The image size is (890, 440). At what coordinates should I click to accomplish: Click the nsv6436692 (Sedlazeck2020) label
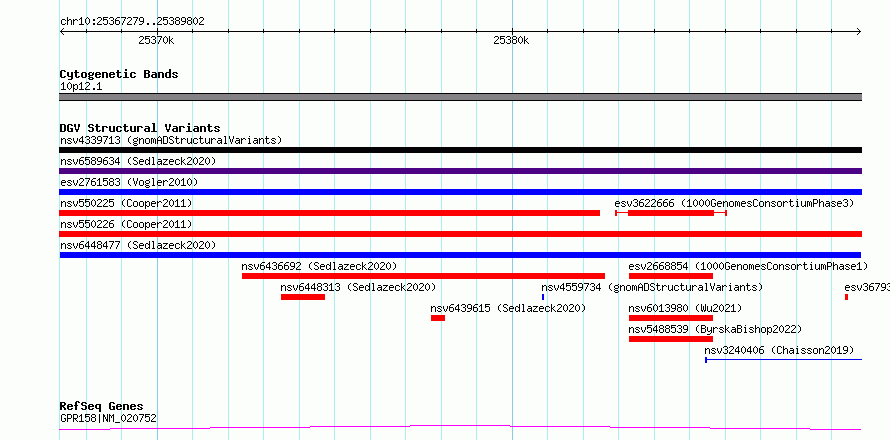(320, 266)
